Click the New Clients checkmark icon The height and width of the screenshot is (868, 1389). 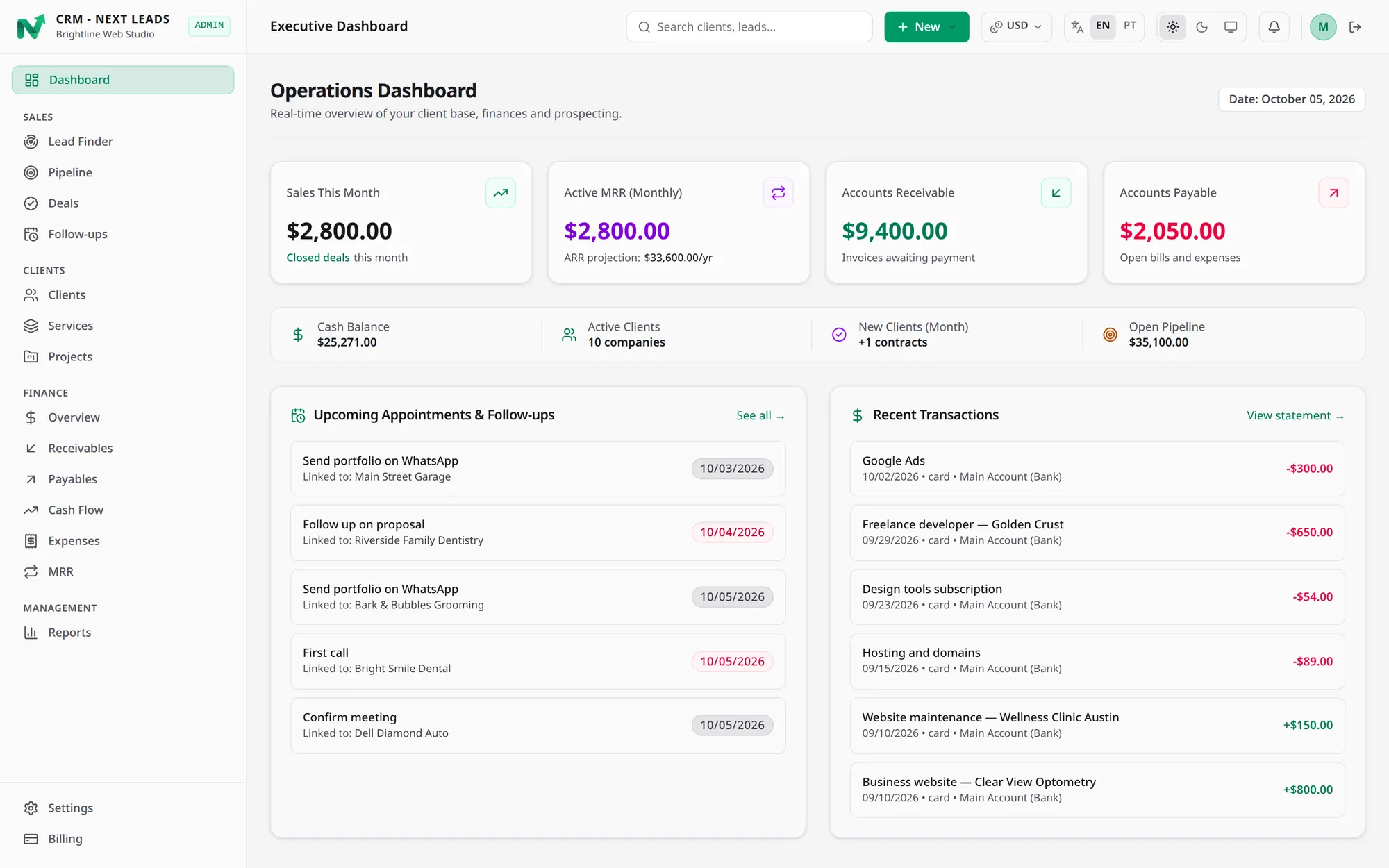pos(839,335)
